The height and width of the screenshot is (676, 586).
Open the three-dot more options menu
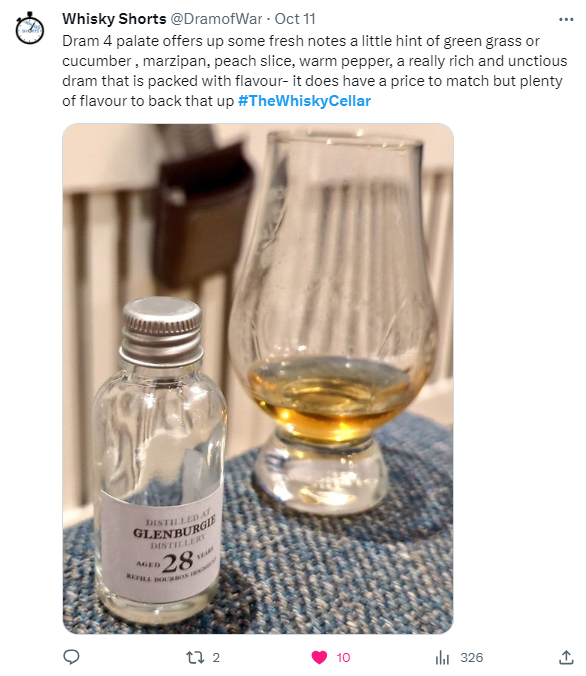pyautogui.click(x=566, y=19)
